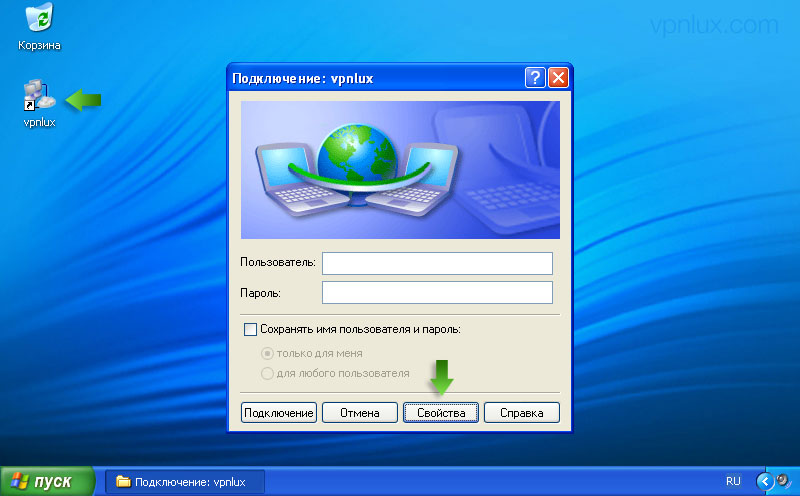The image size is (800, 496).
Task: Focus the Пользователь input field
Action: click(437, 263)
